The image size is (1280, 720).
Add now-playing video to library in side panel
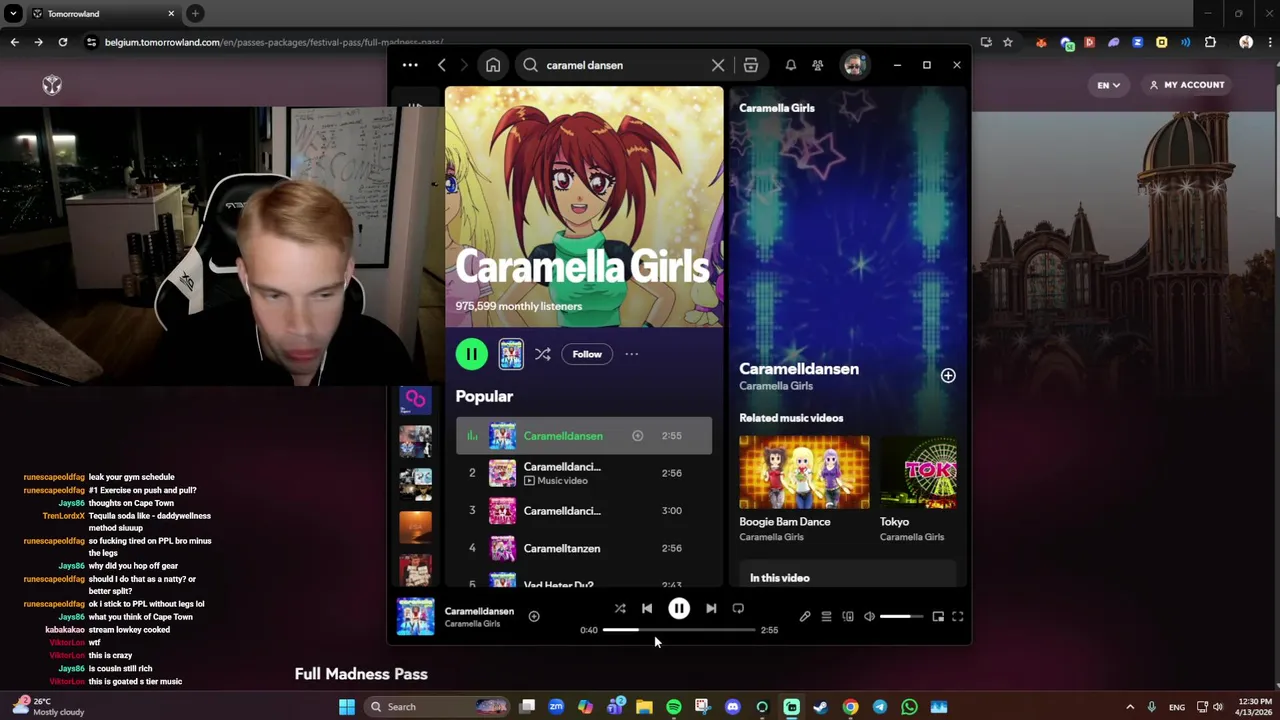(x=948, y=376)
